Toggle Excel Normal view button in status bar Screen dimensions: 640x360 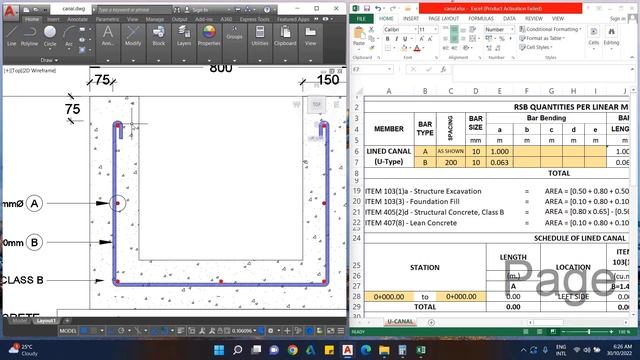[526, 332]
